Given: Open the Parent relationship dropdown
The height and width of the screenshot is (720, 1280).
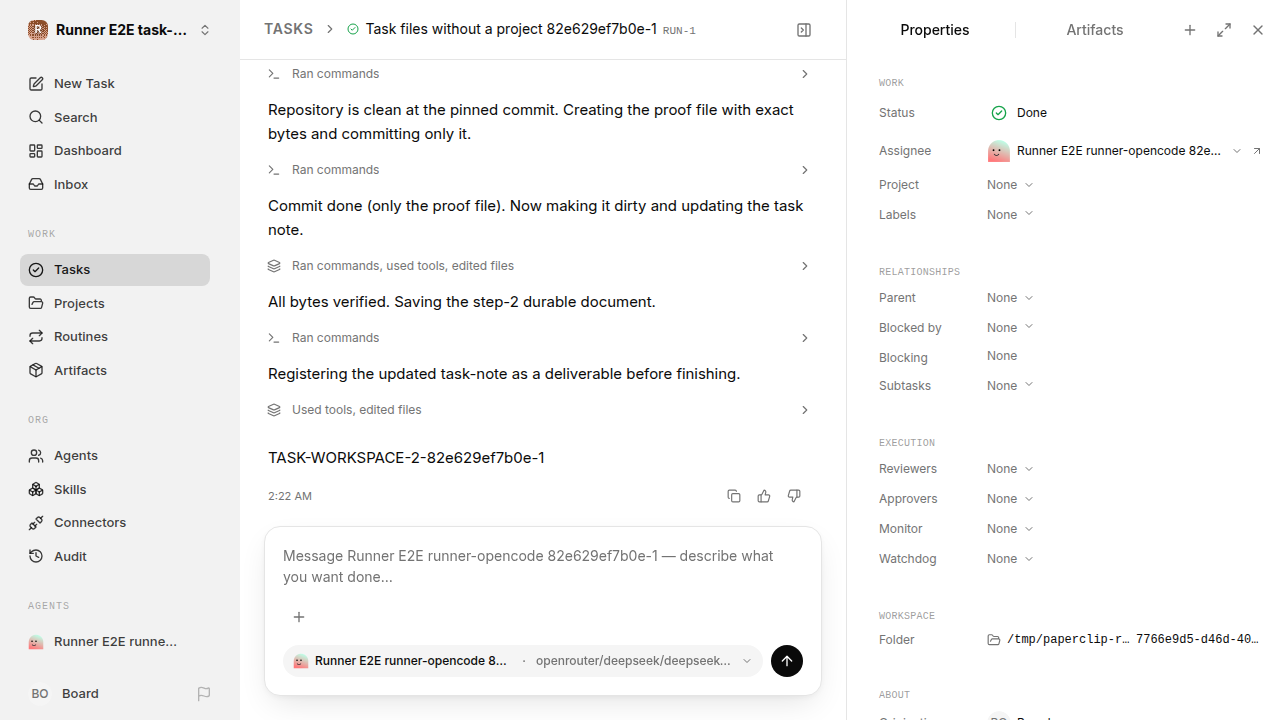Looking at the screenshot, I should 1010,298.
